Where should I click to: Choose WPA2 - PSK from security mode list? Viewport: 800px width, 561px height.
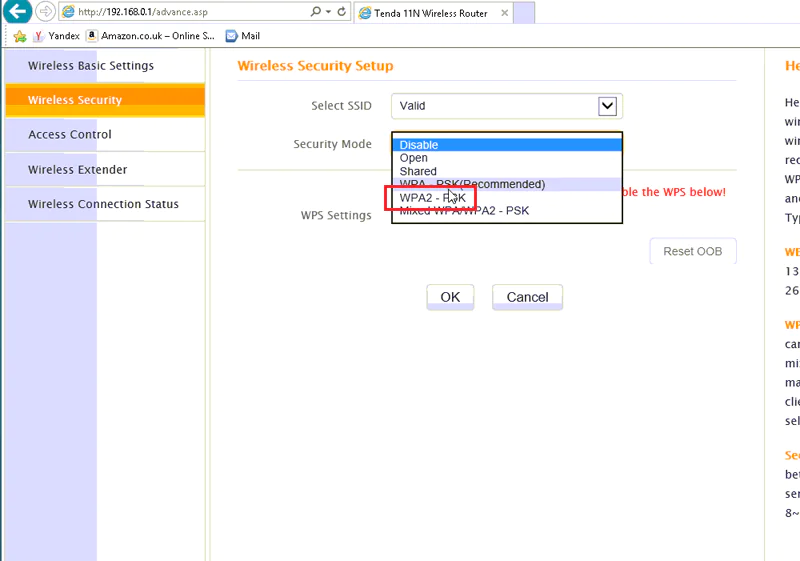432,198
